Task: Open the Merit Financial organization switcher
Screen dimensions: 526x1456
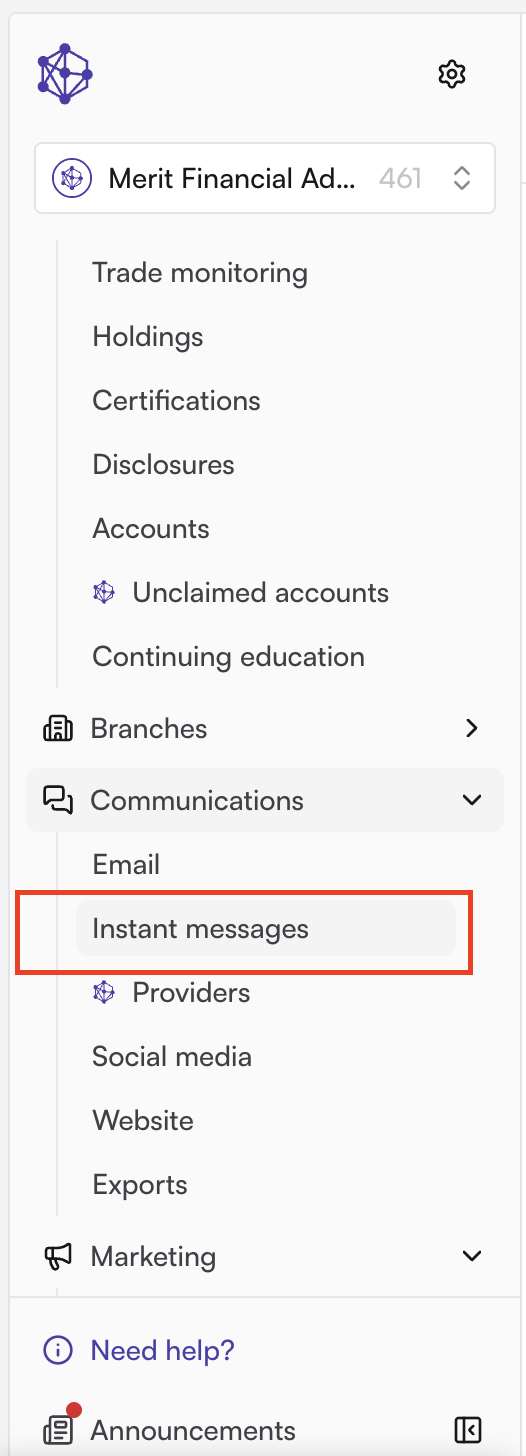Action: point(265,179)
